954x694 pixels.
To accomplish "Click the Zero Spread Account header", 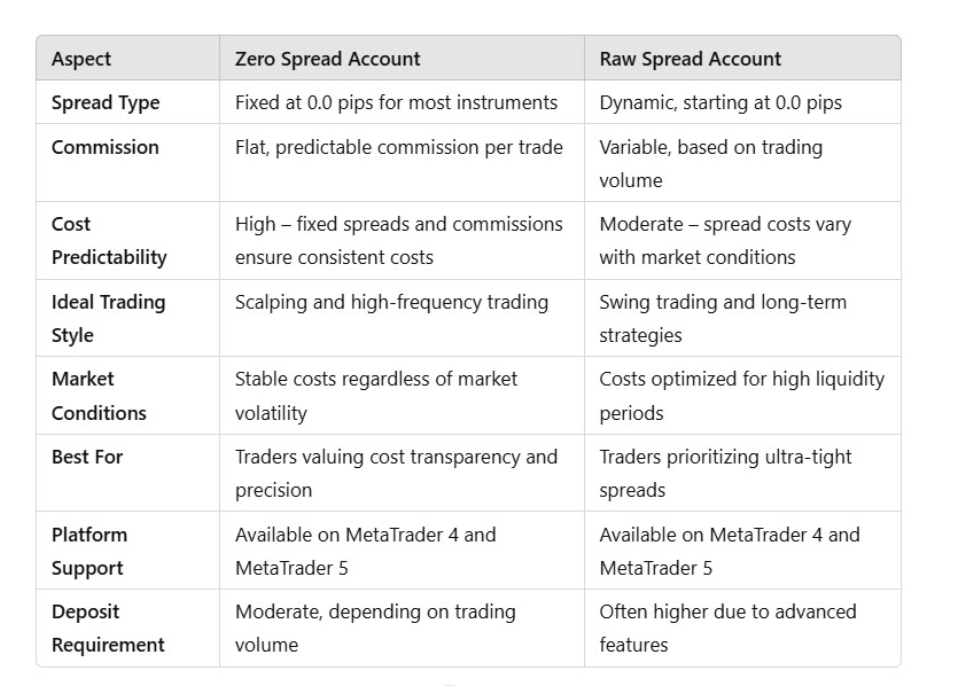I will coord(327,59).
